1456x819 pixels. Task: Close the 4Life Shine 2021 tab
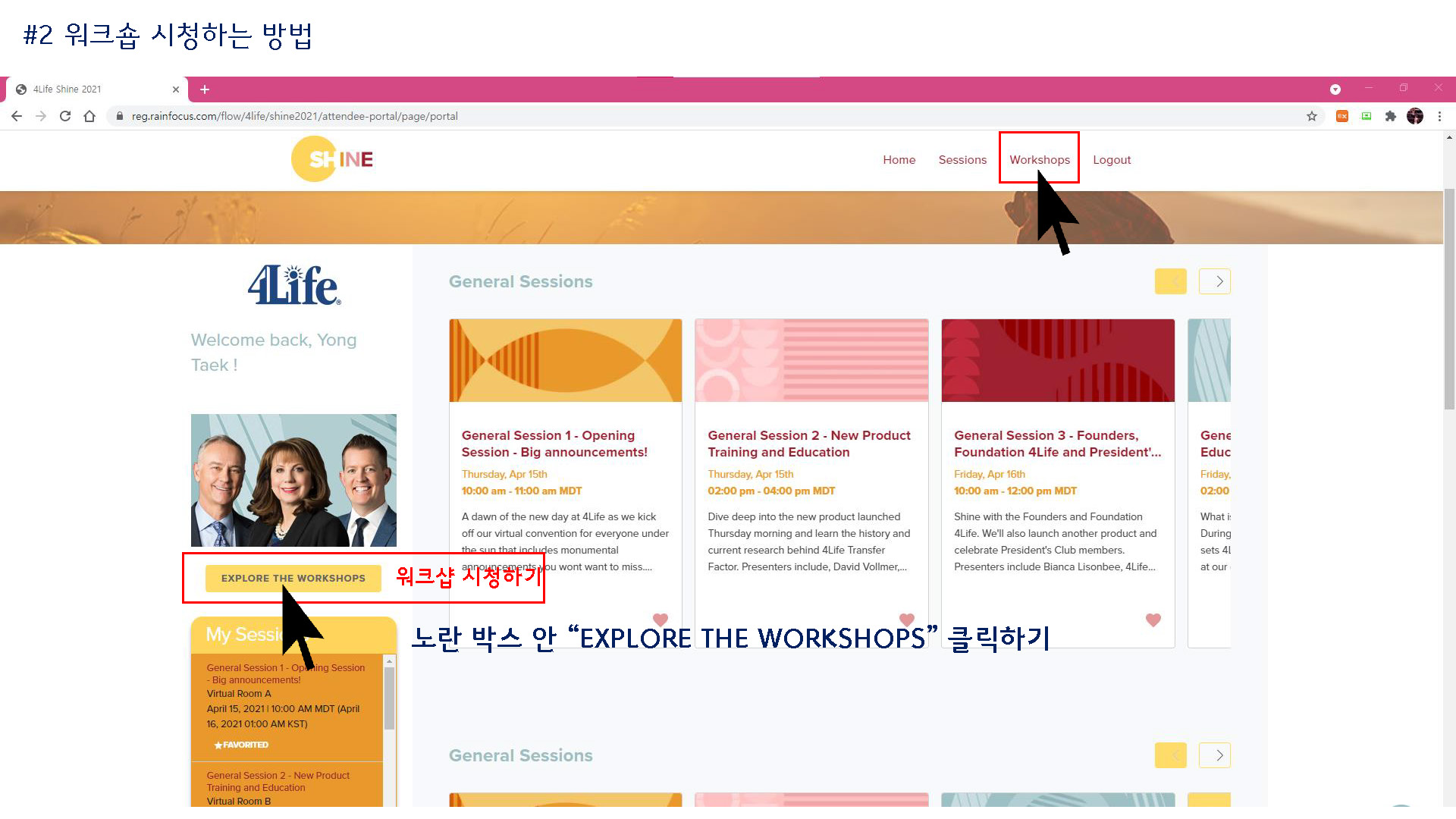[176, 89]
